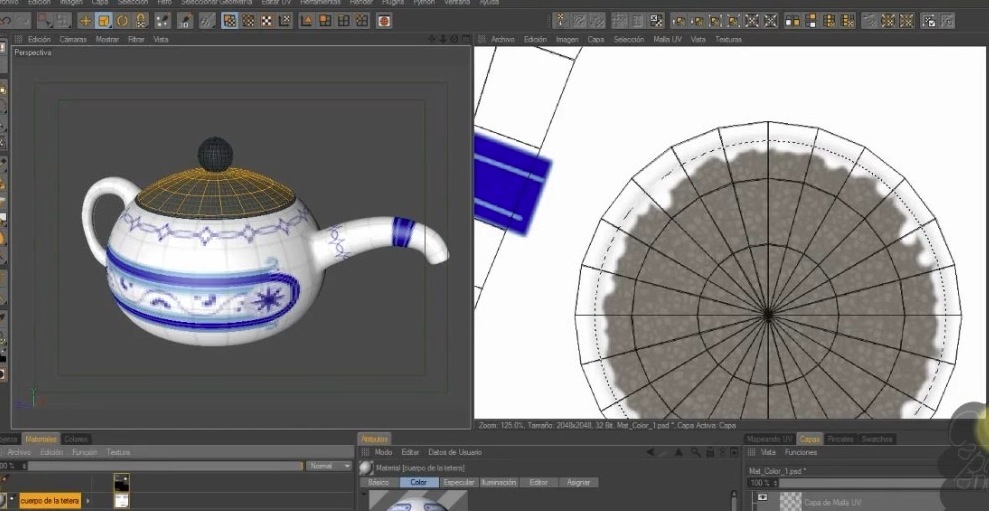Toggle visibility eye of Capa de Malla UV

[763, 498]
